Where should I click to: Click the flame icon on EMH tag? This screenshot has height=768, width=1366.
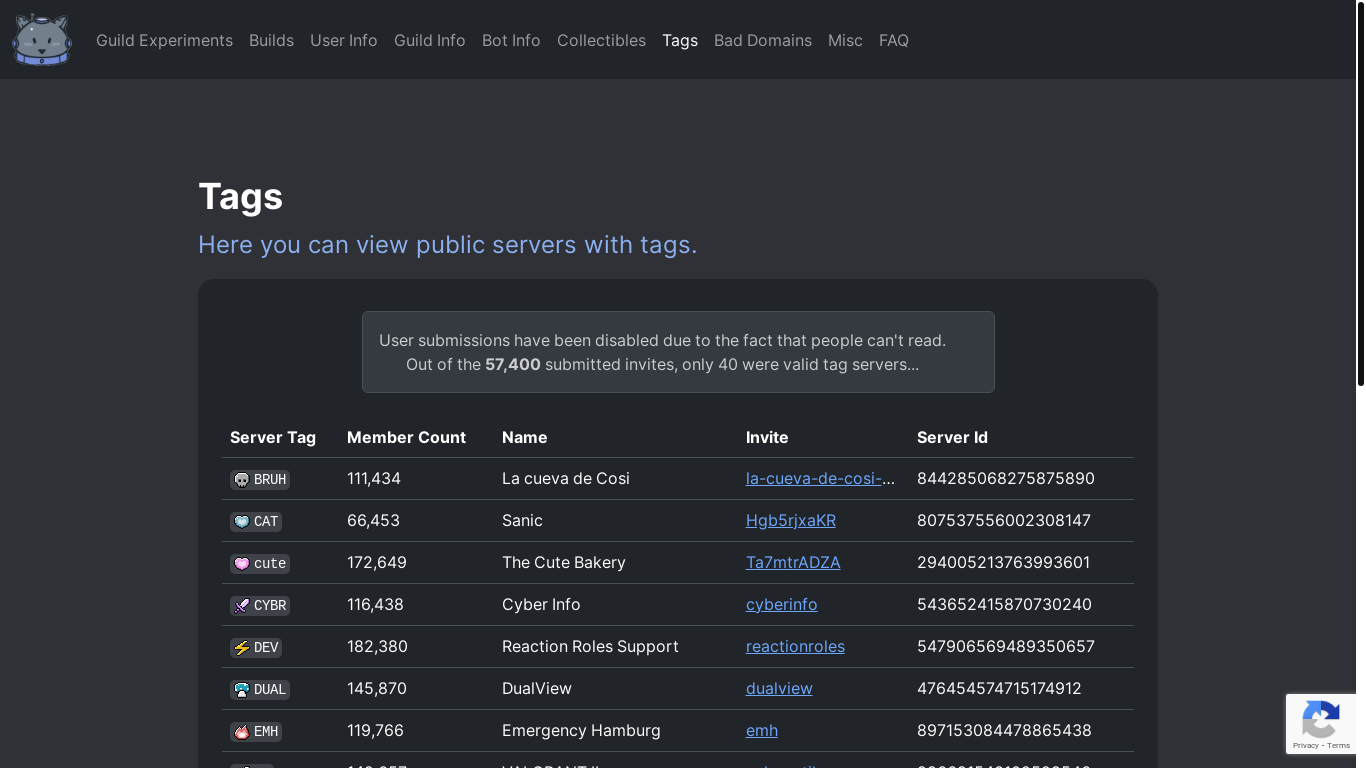pos(241,732)
